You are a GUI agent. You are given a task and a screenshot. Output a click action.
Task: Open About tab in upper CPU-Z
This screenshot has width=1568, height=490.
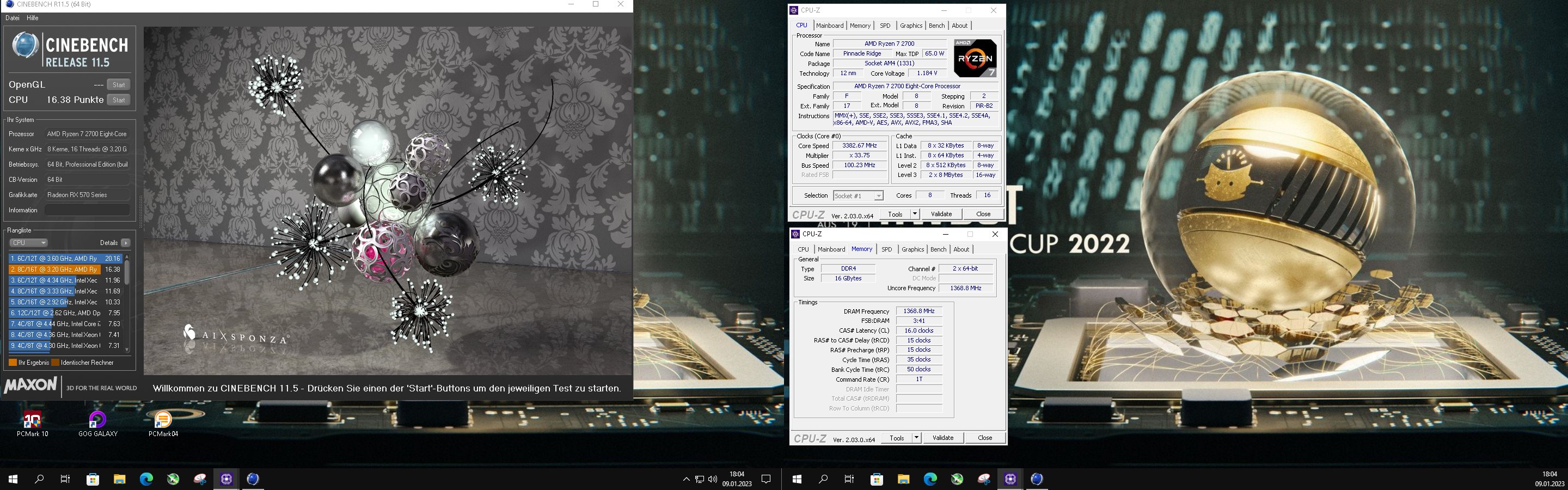click(x=959, y=26)
